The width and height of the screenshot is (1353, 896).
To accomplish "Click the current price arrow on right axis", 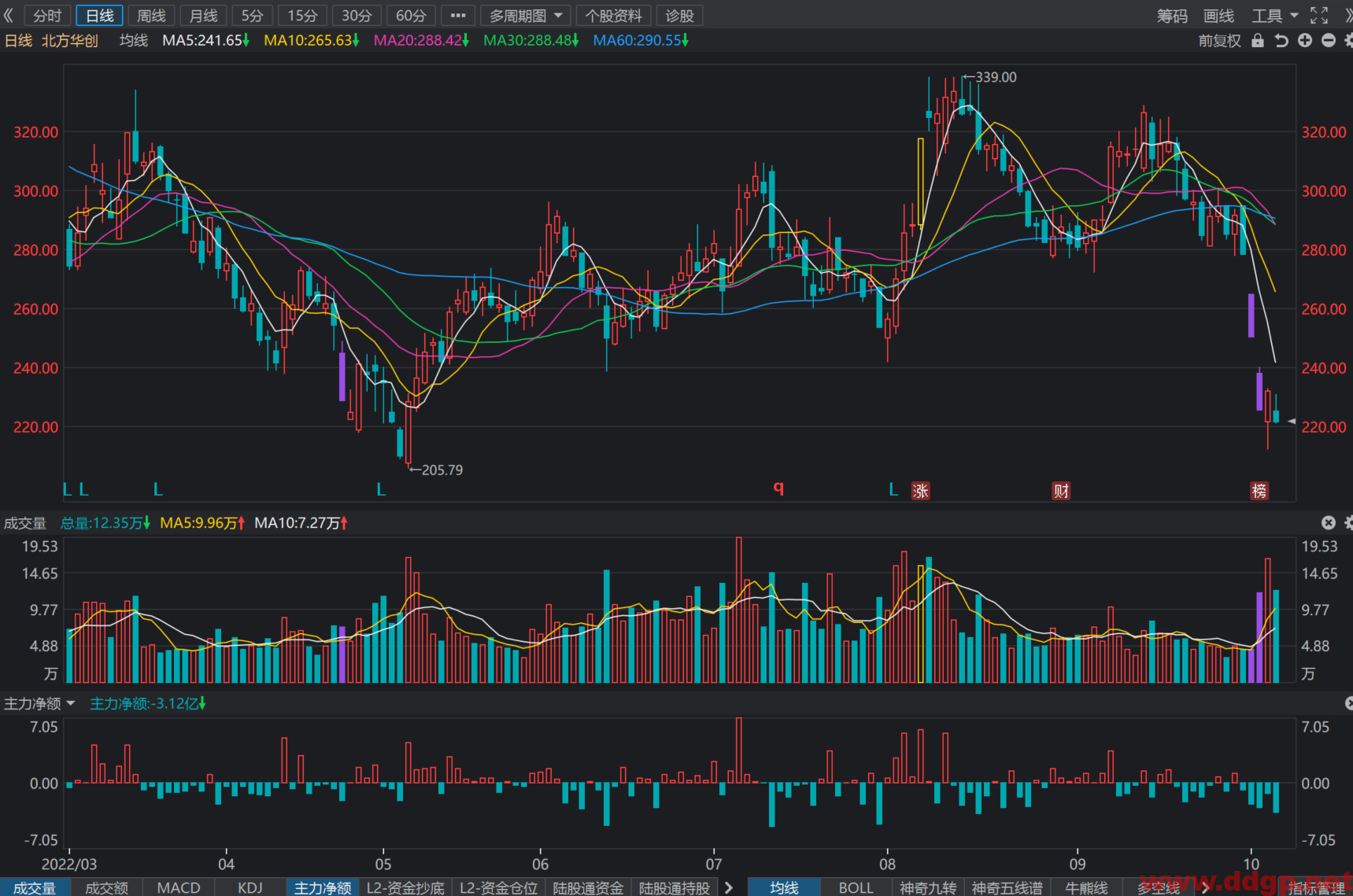I will click(1292, 422).
